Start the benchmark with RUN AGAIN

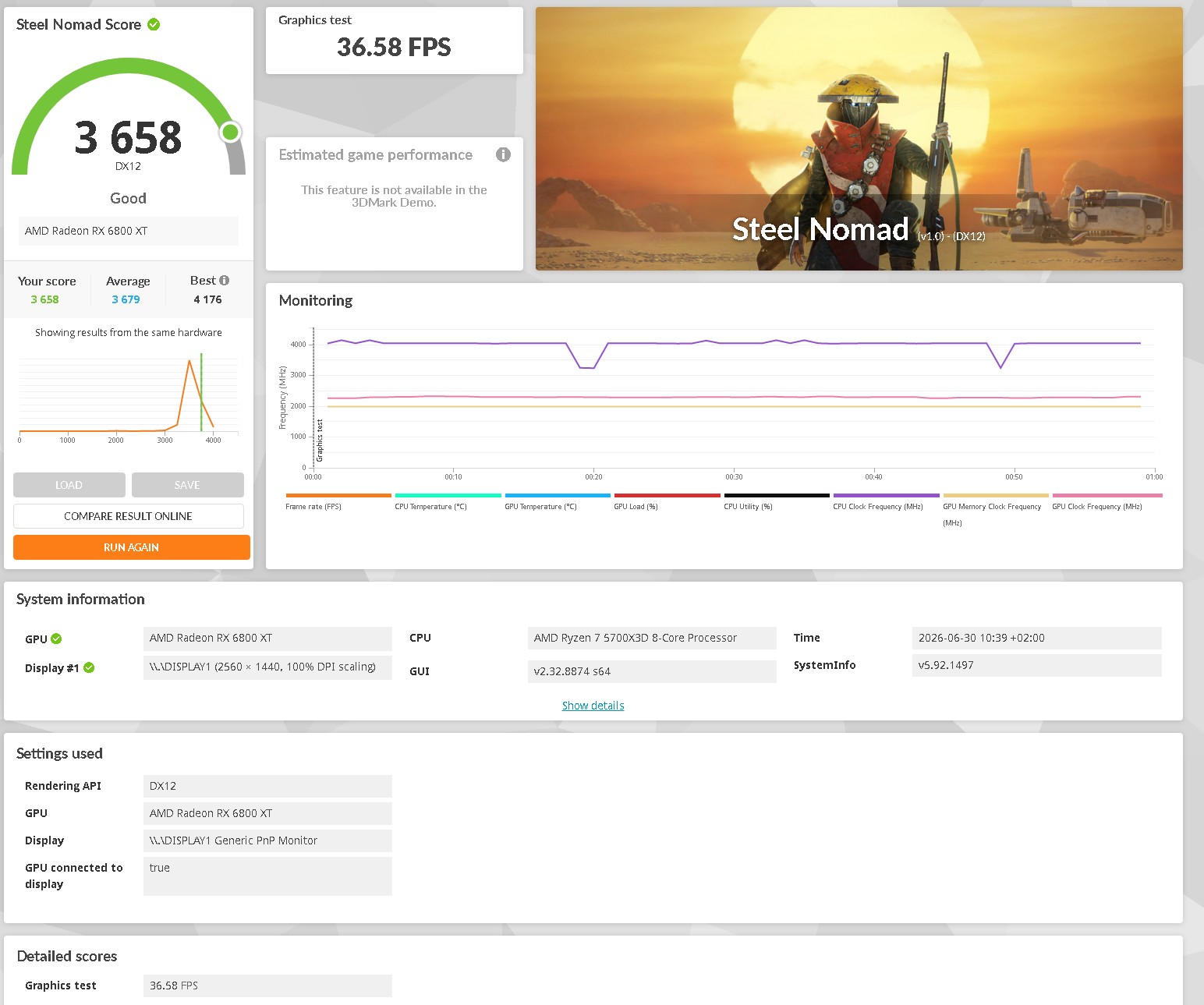pos(132,547)
